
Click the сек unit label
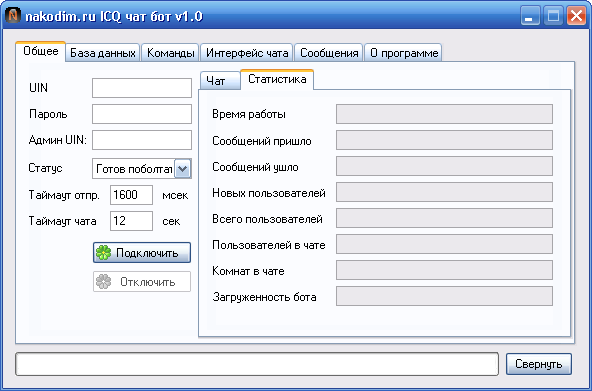171,222
